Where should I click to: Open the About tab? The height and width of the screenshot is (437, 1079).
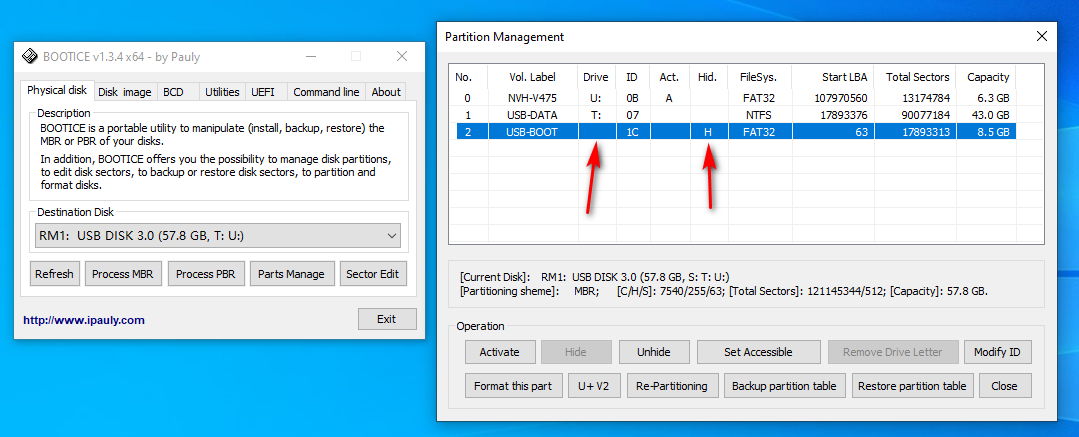point(386,92)
